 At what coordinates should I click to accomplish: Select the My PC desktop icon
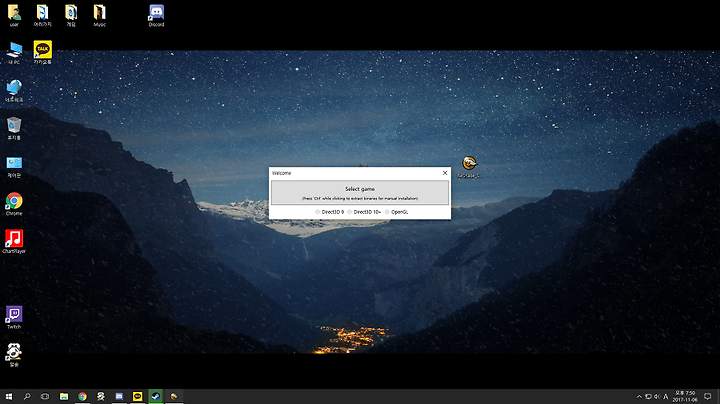click(x=14, y=53)
